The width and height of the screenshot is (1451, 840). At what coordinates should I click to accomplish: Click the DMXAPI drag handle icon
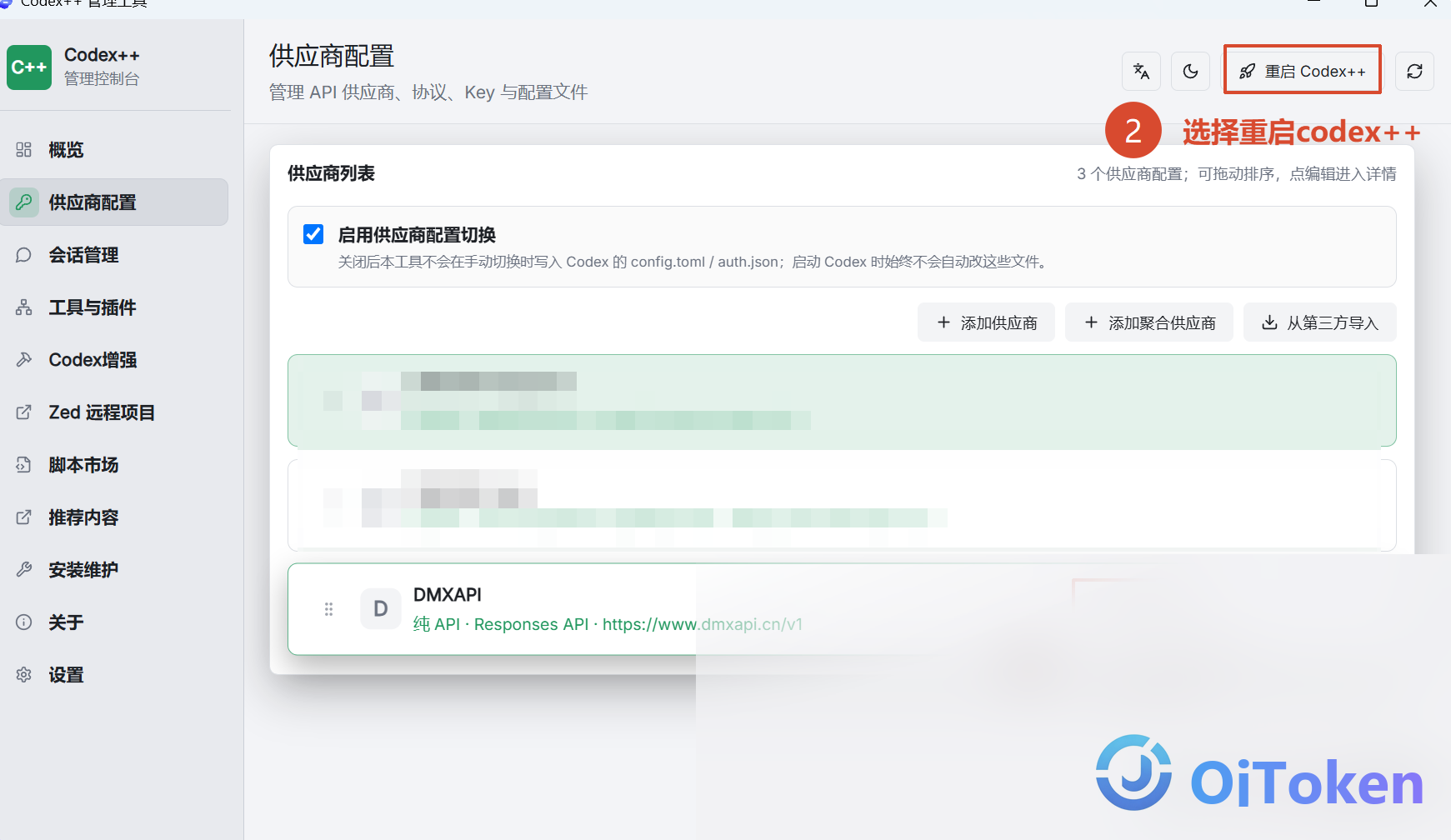[329, 609]
